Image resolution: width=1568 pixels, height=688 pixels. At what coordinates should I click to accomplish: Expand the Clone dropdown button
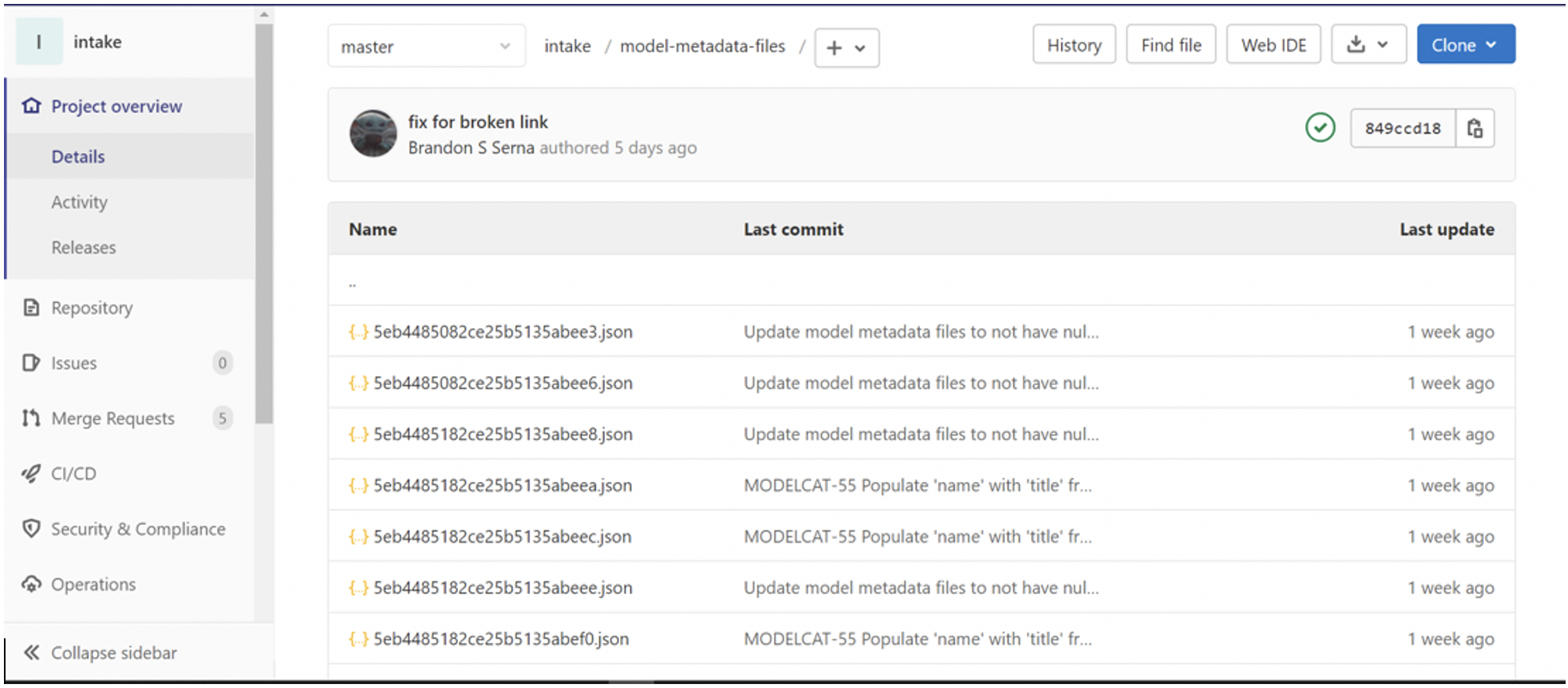coord(1465,45)
